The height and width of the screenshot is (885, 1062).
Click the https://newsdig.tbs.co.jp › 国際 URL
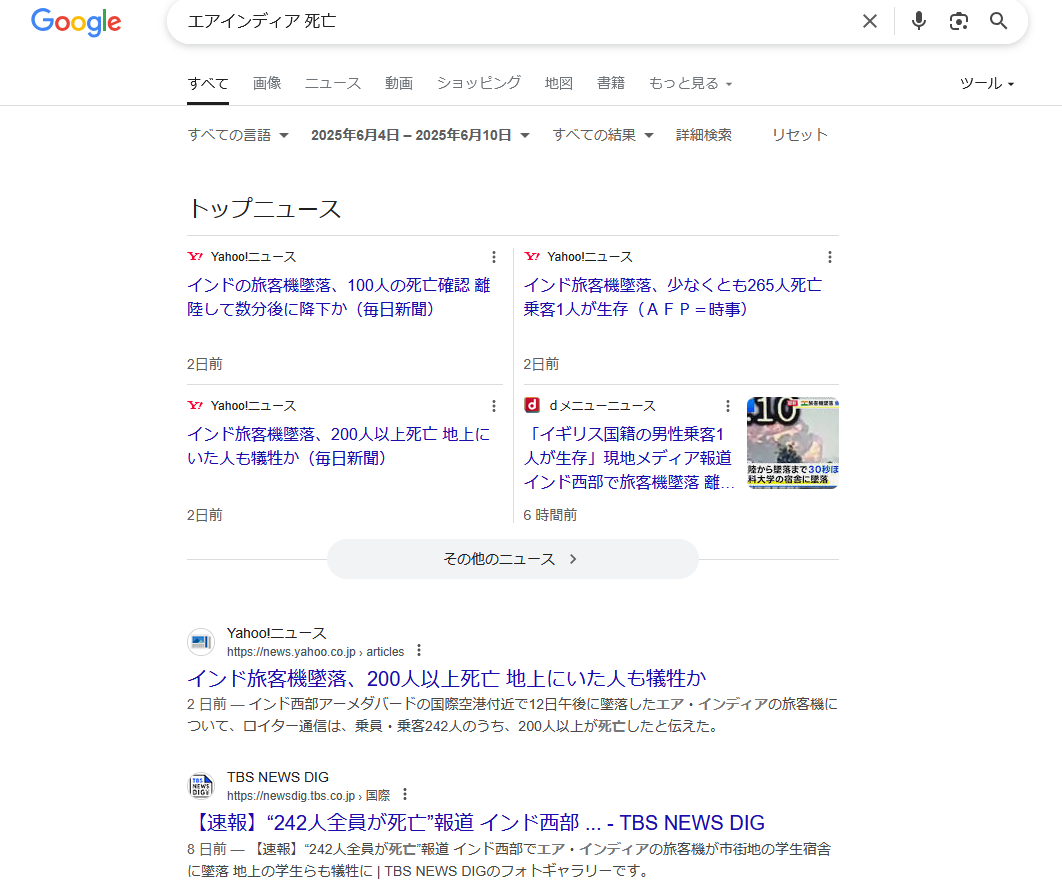coord(308,796)
